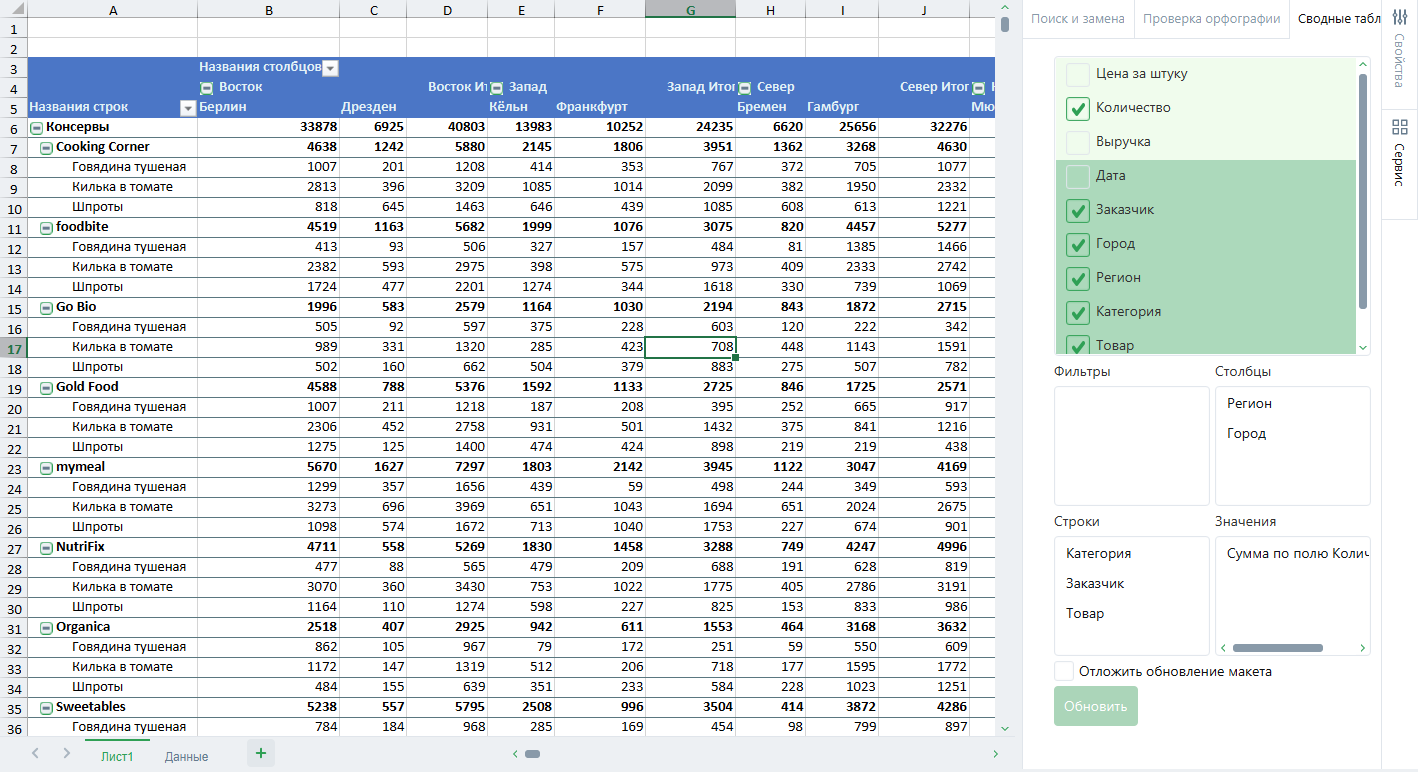Screen dimensions: 1418x772
Task: Switch to the Данные sheet tab
Action: [186, 756]
